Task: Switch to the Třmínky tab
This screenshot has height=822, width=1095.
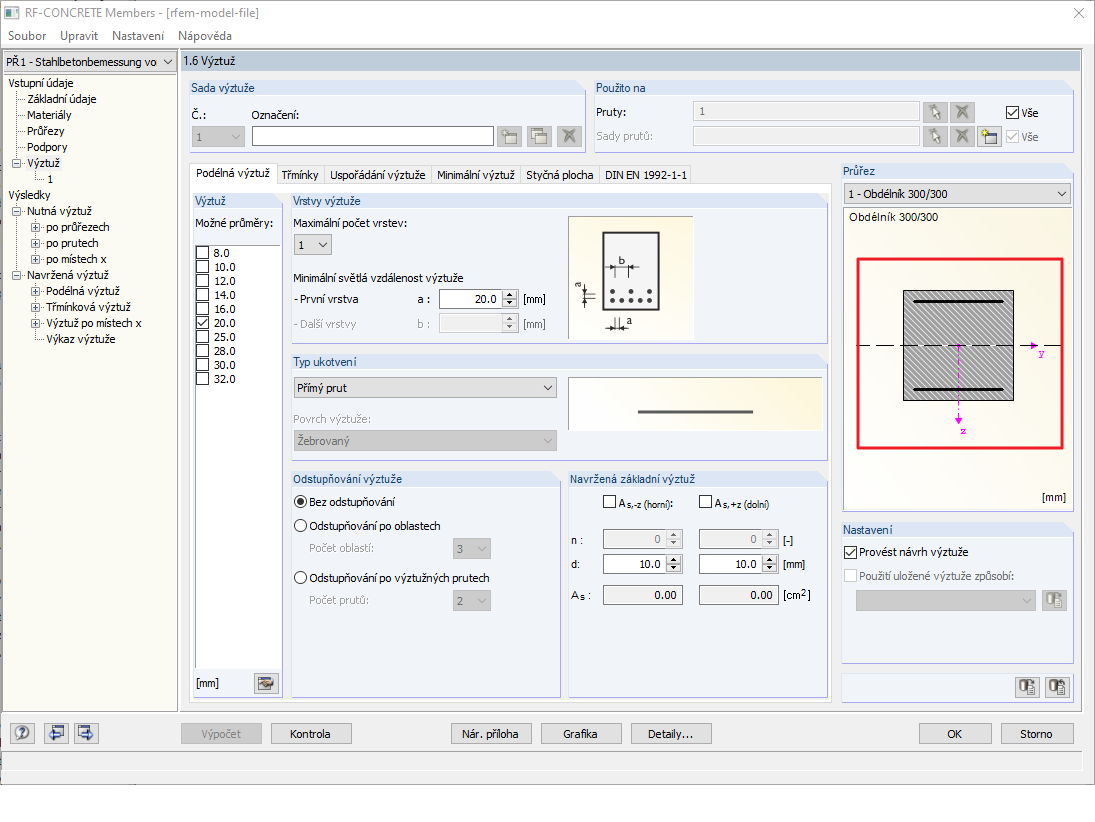Action: click(x=300, y=175)
